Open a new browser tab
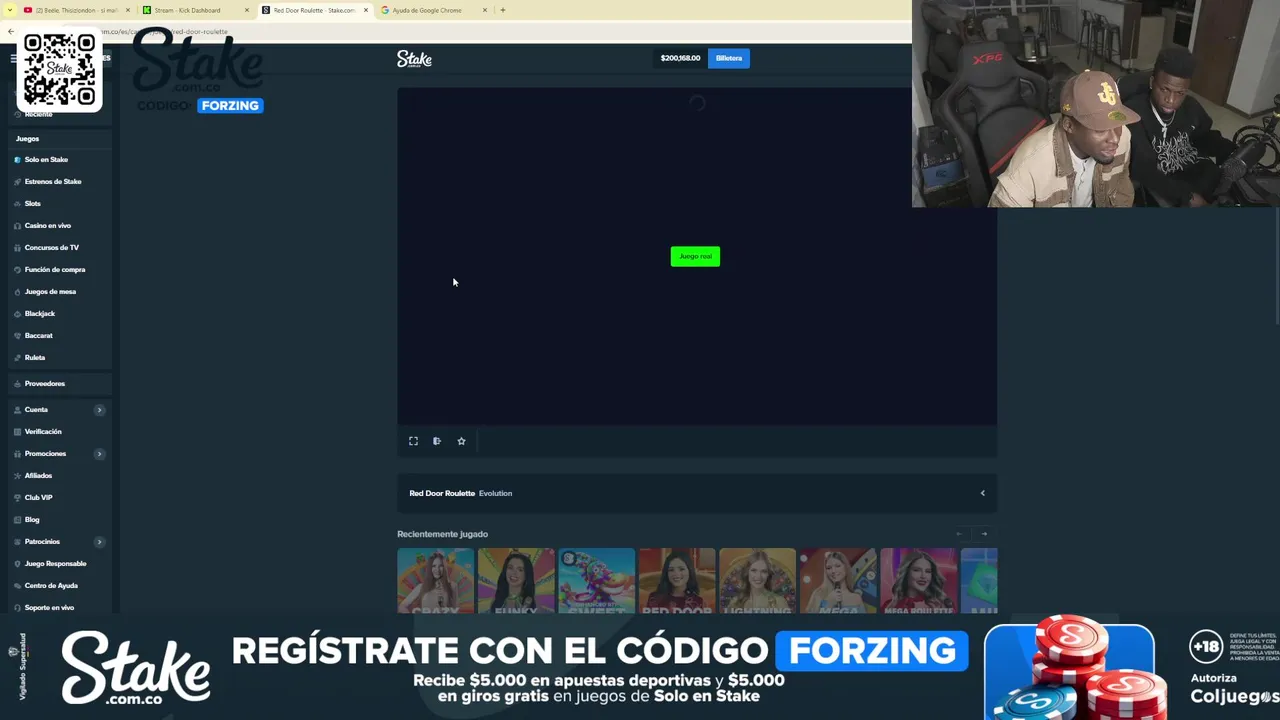This screenshot has width=1280, height=720. click(x=502, y=10)
